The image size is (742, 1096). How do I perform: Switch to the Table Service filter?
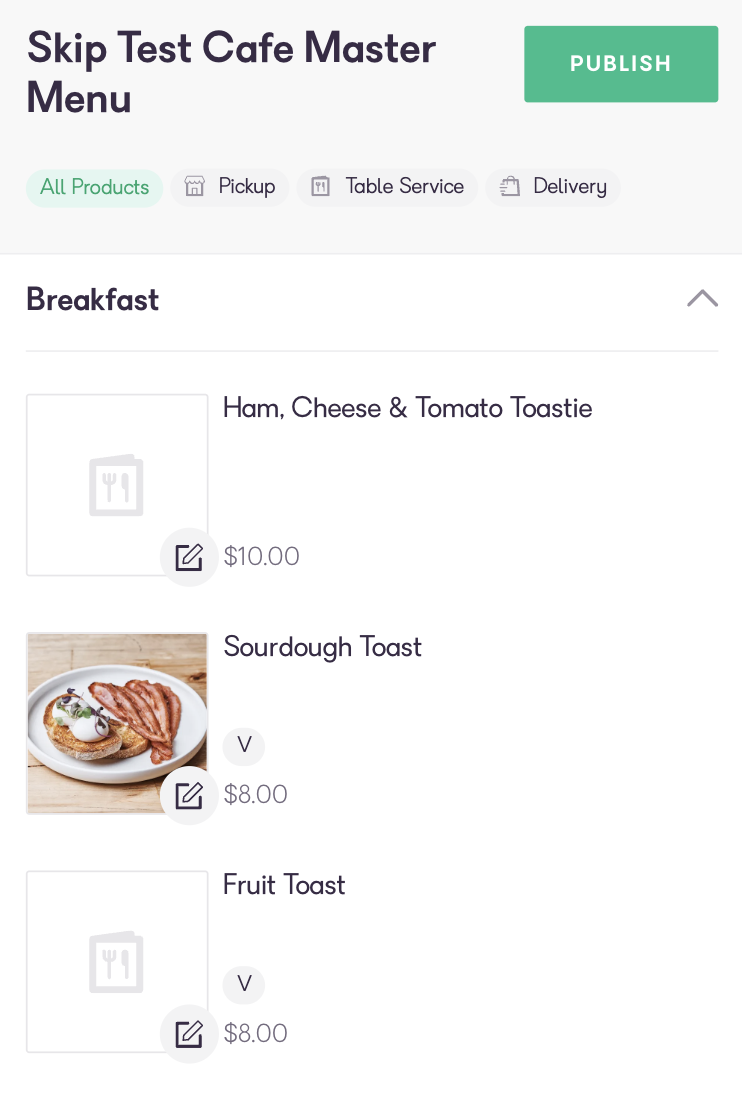click(x=387, y=187)
